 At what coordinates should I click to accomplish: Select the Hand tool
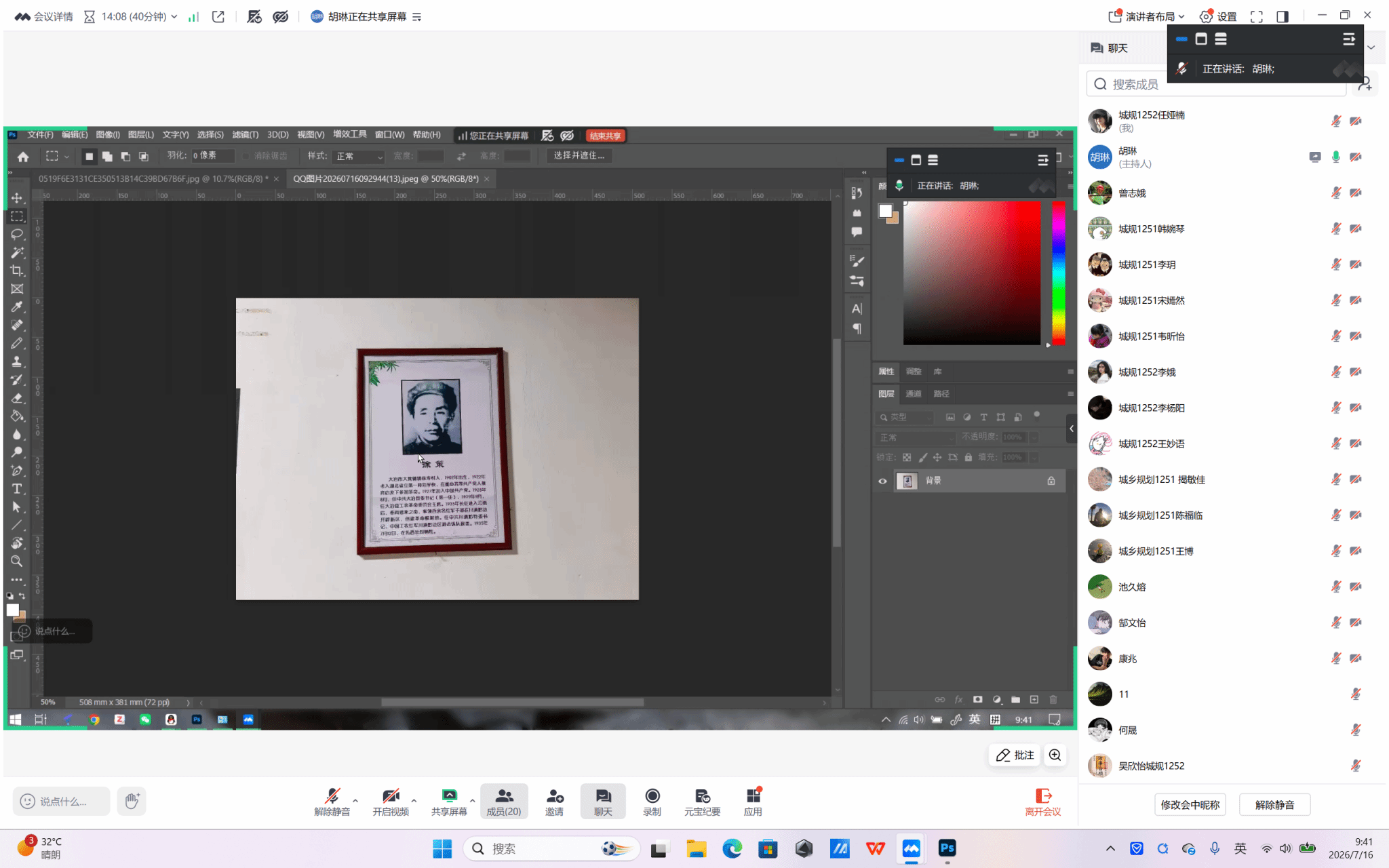pos(17,543)
